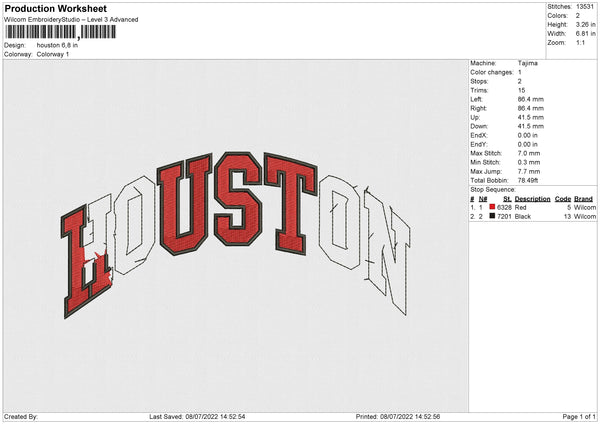The height and width of the screenshot is (424, 600).
Task: Click the red 6328 color swatch
Action: click(492, 207)
